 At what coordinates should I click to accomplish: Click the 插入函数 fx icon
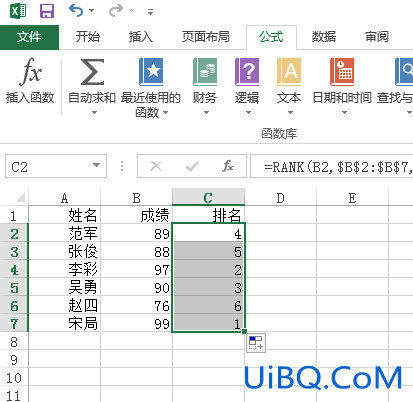pyautogui.click(x=30, y=71)
